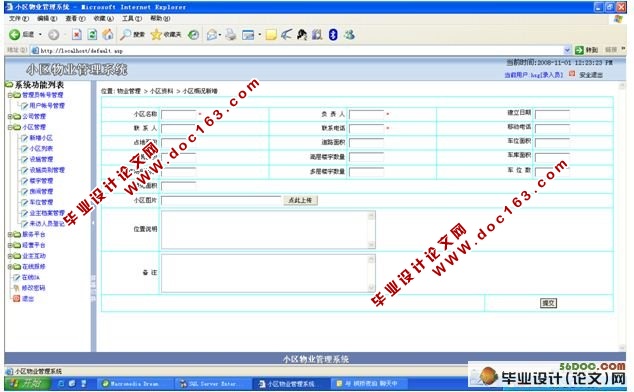Collapse the 管理员帐号管理 tree node
Image resolution: width=634 pixels, height=392 pixels.
coord(10,95)
